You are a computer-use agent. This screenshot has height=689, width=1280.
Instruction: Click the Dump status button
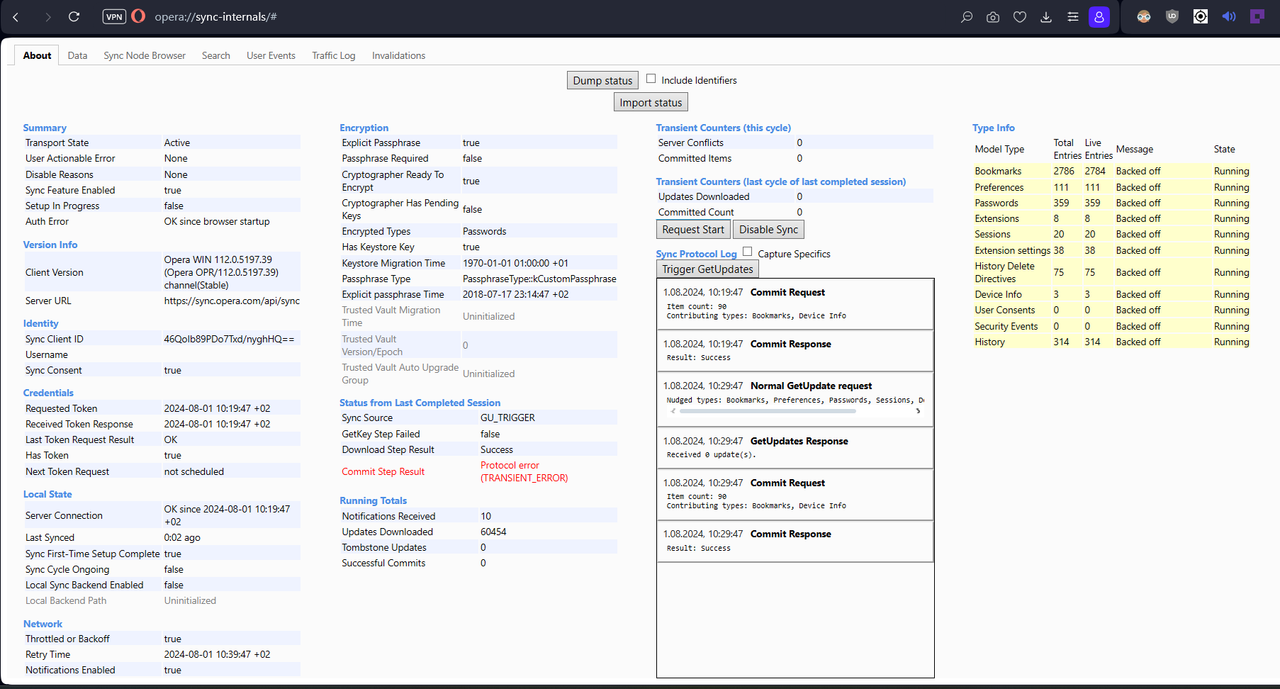click(x=603, y=80)
